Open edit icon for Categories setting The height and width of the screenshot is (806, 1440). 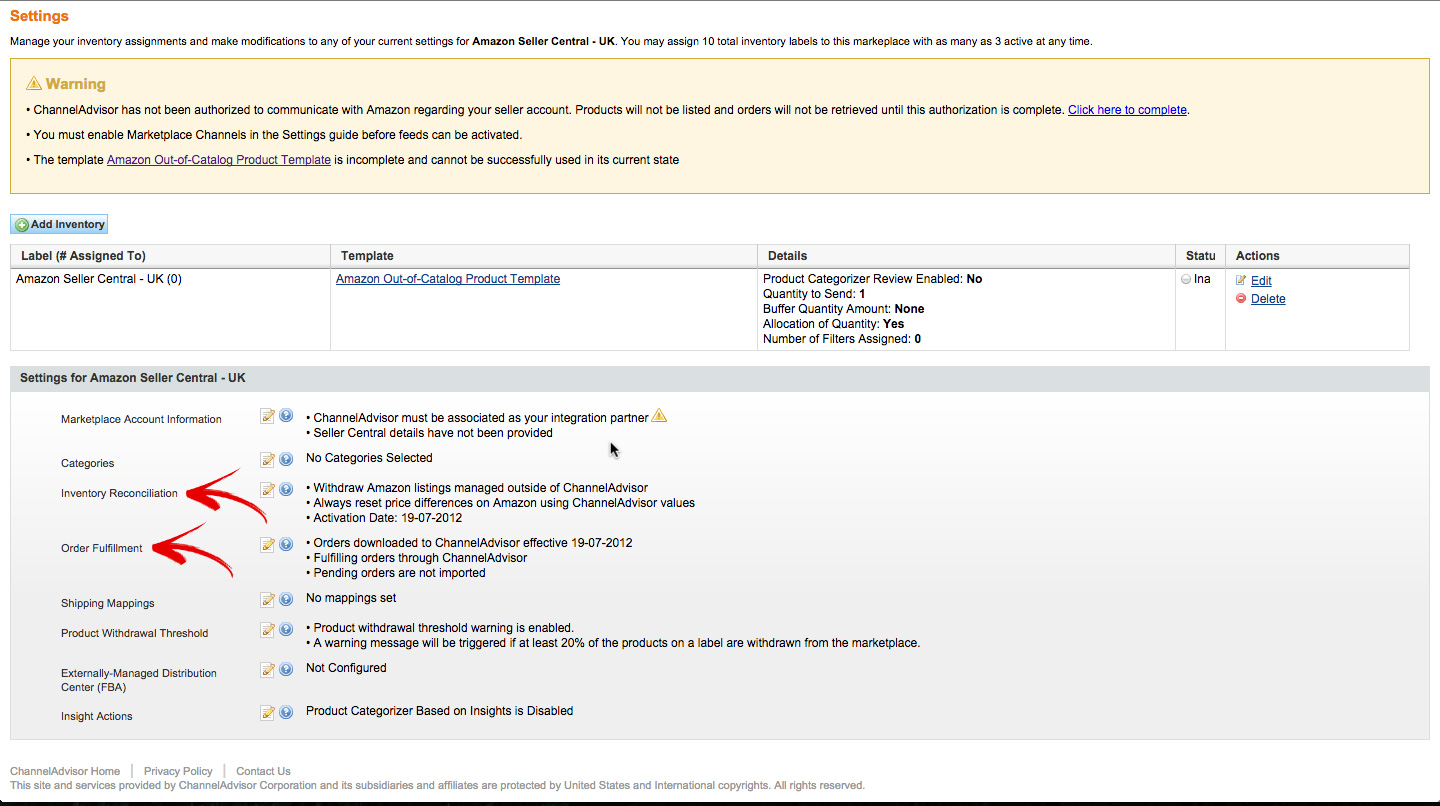(267, 460)
